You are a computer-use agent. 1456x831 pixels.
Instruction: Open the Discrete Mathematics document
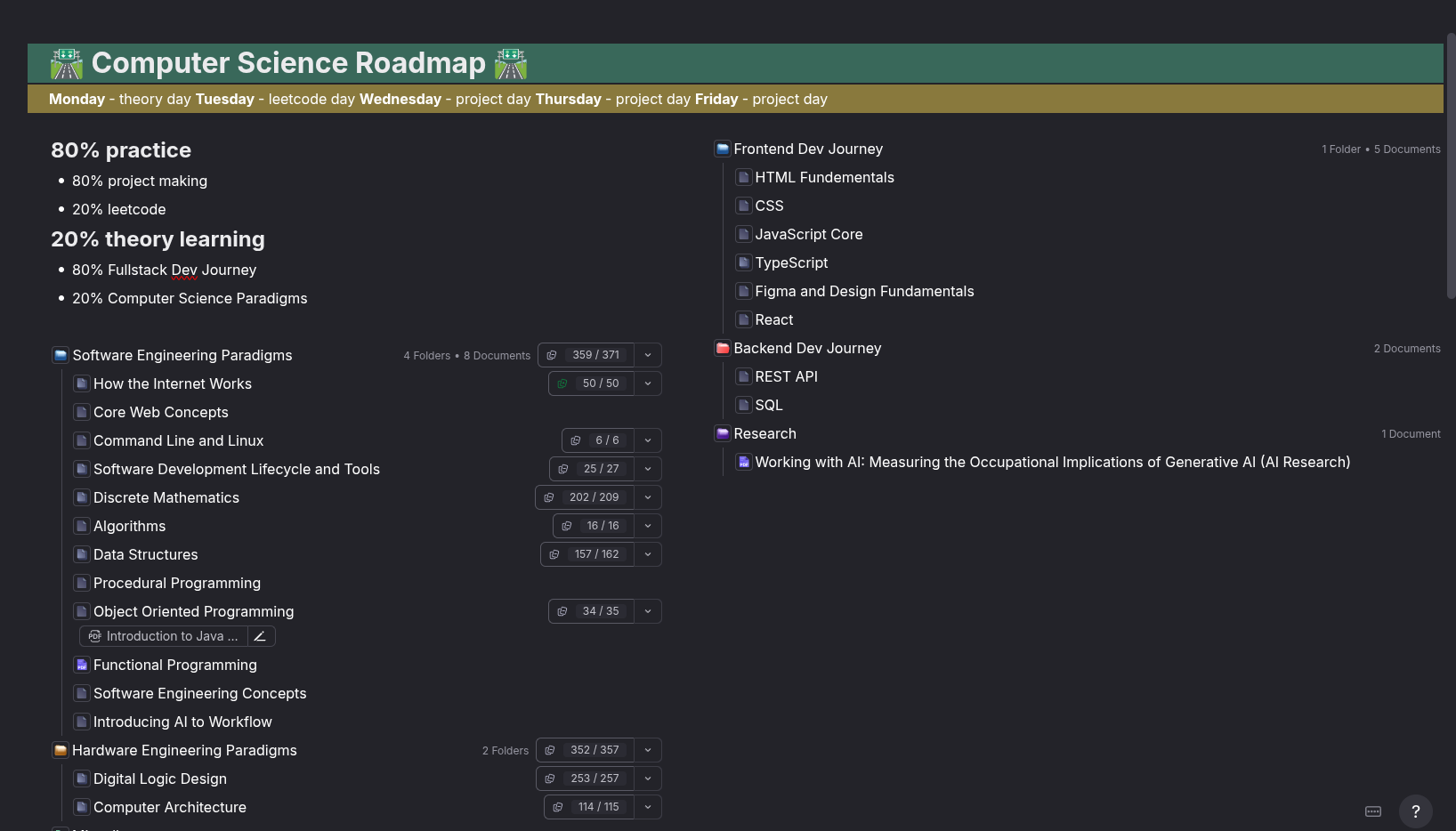coord(166,497)
